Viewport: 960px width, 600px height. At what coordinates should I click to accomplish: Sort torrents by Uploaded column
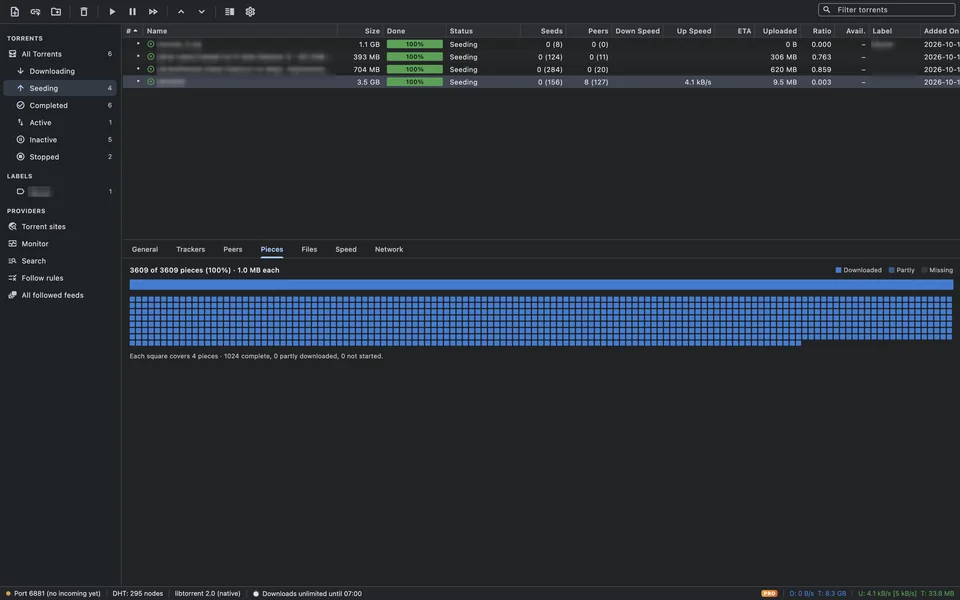tap(778, 31)
